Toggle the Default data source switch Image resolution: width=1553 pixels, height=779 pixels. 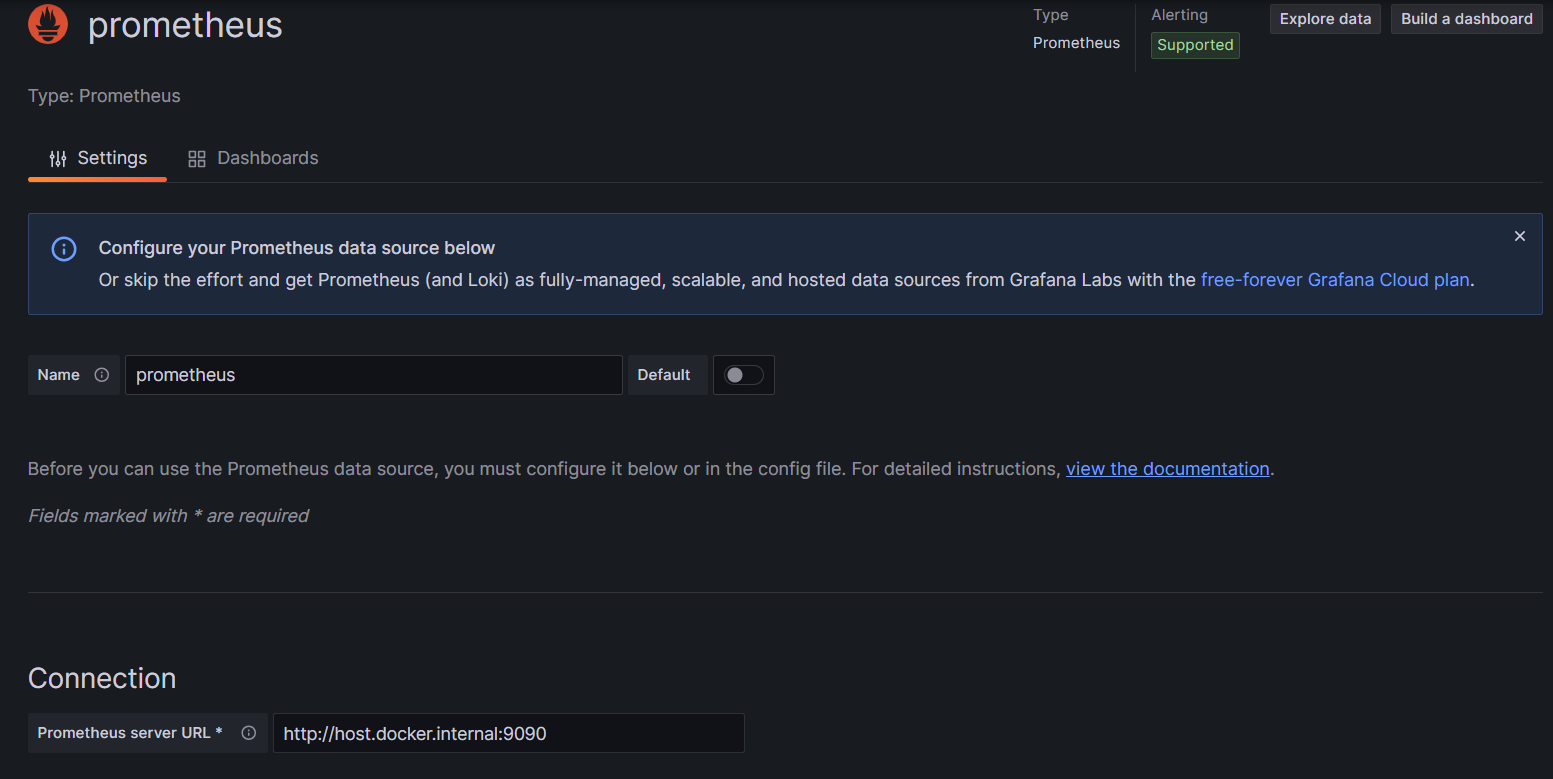[x=744, y=375]
